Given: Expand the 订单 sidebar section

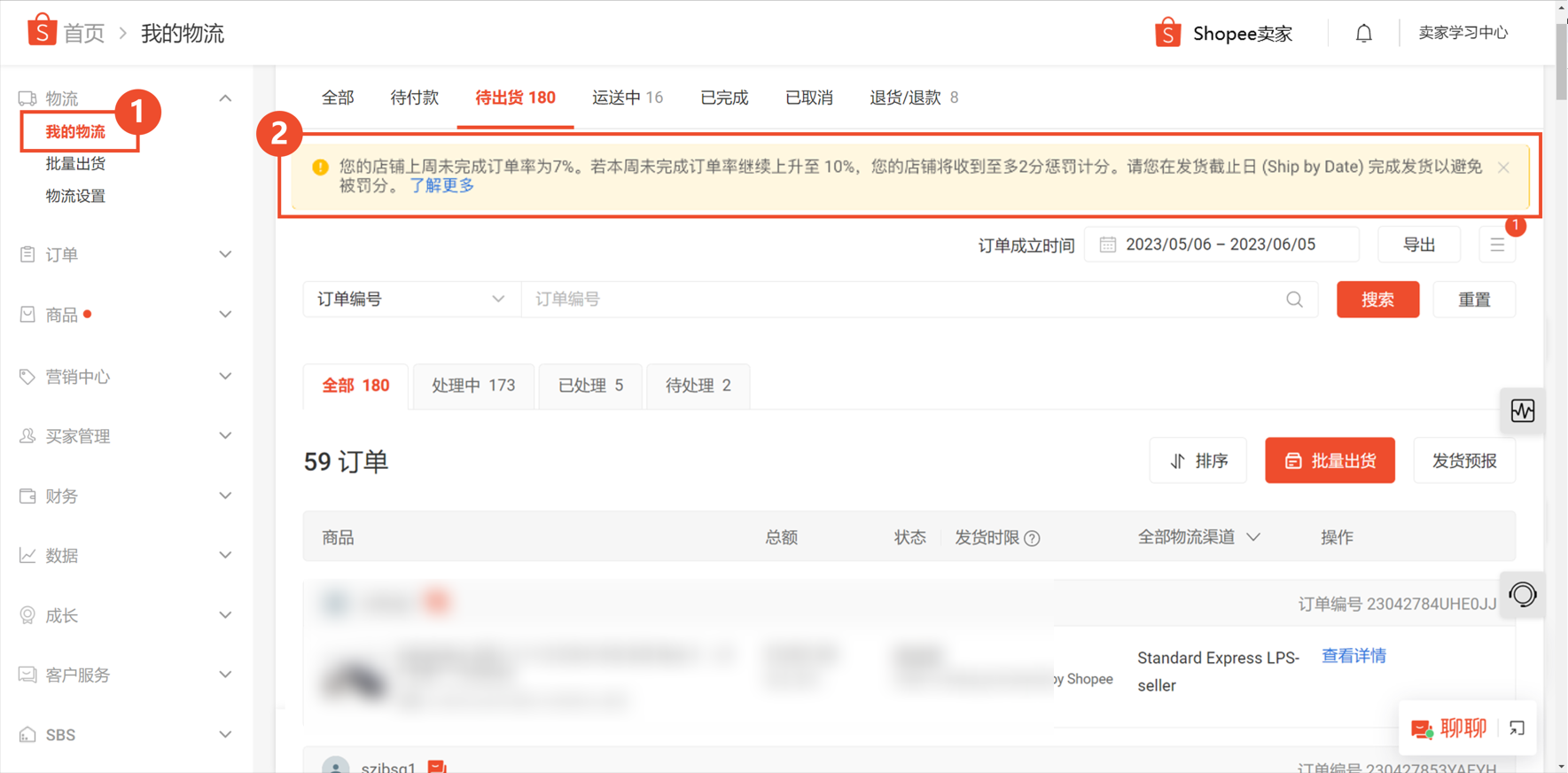Looking at the screenshot, I should pos(225,254).
